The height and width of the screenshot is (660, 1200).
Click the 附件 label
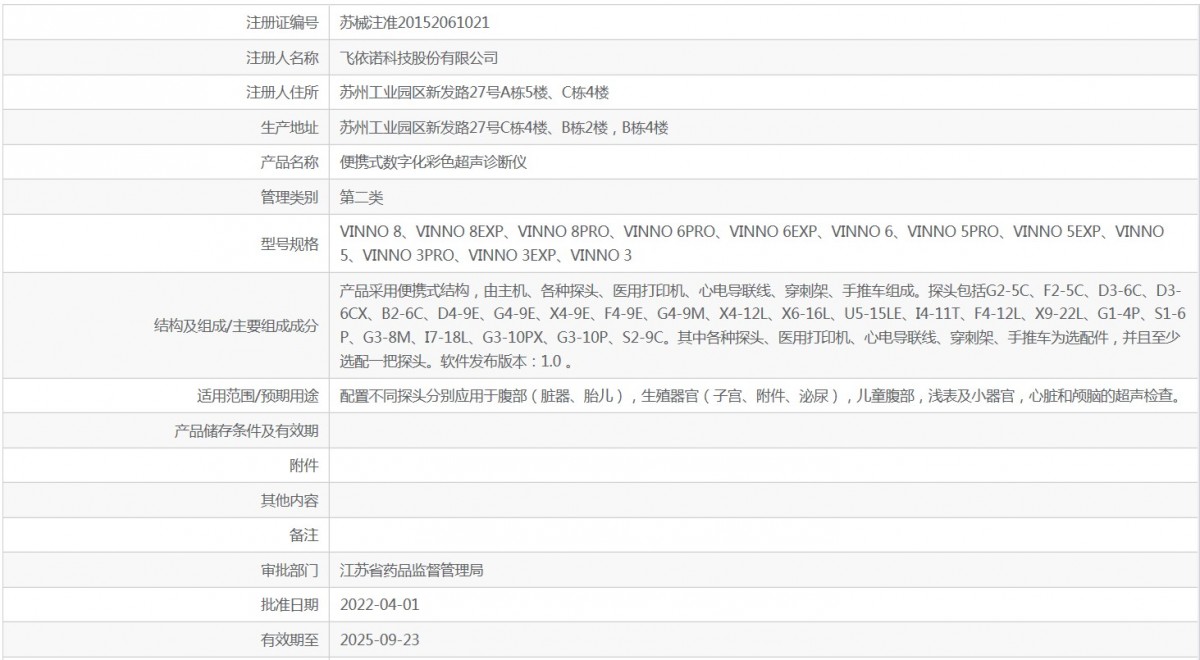(x=304, y=465)
